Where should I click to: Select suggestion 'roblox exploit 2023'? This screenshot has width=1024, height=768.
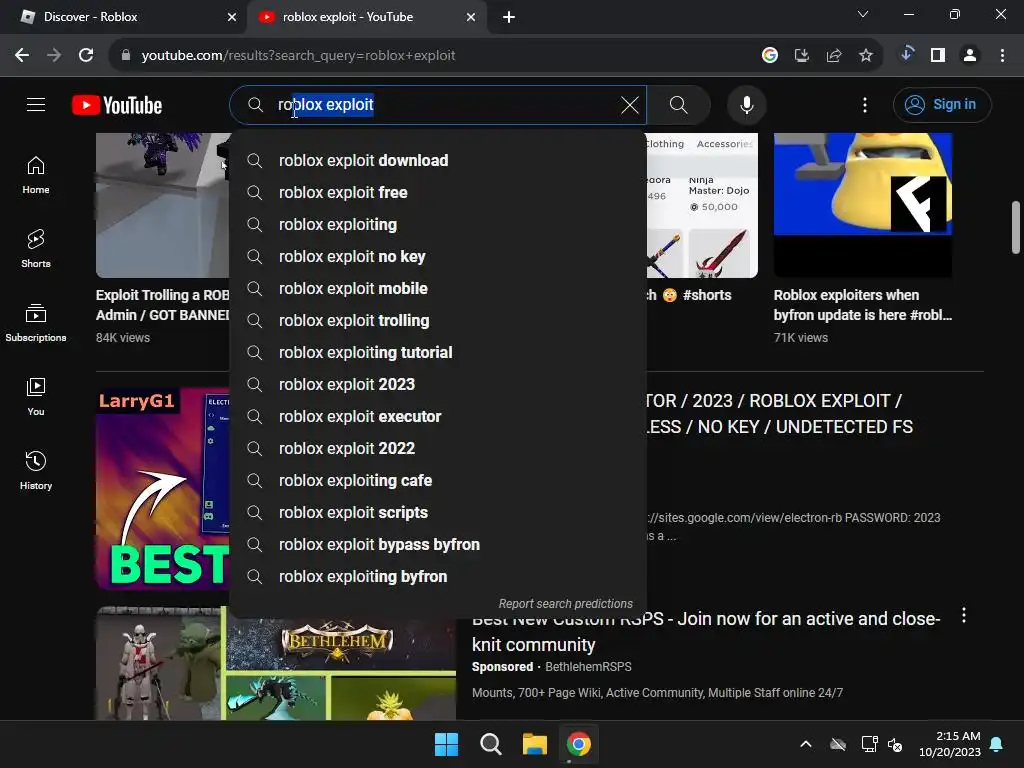(438, 385)
